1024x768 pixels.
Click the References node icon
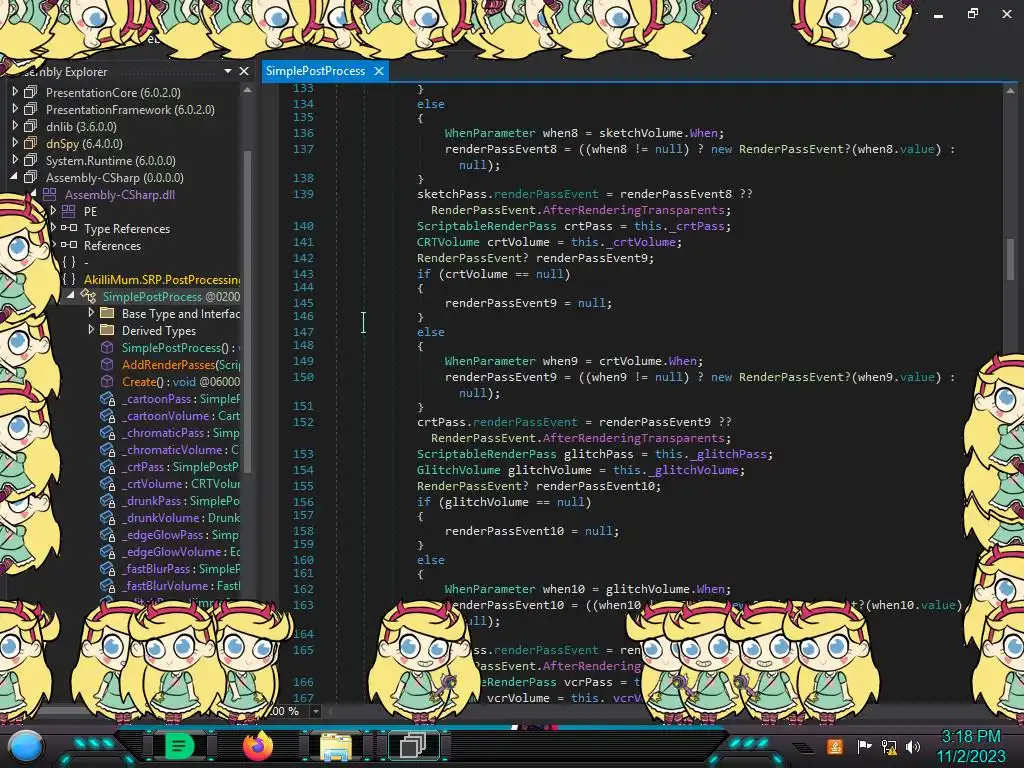coord(69,245)
